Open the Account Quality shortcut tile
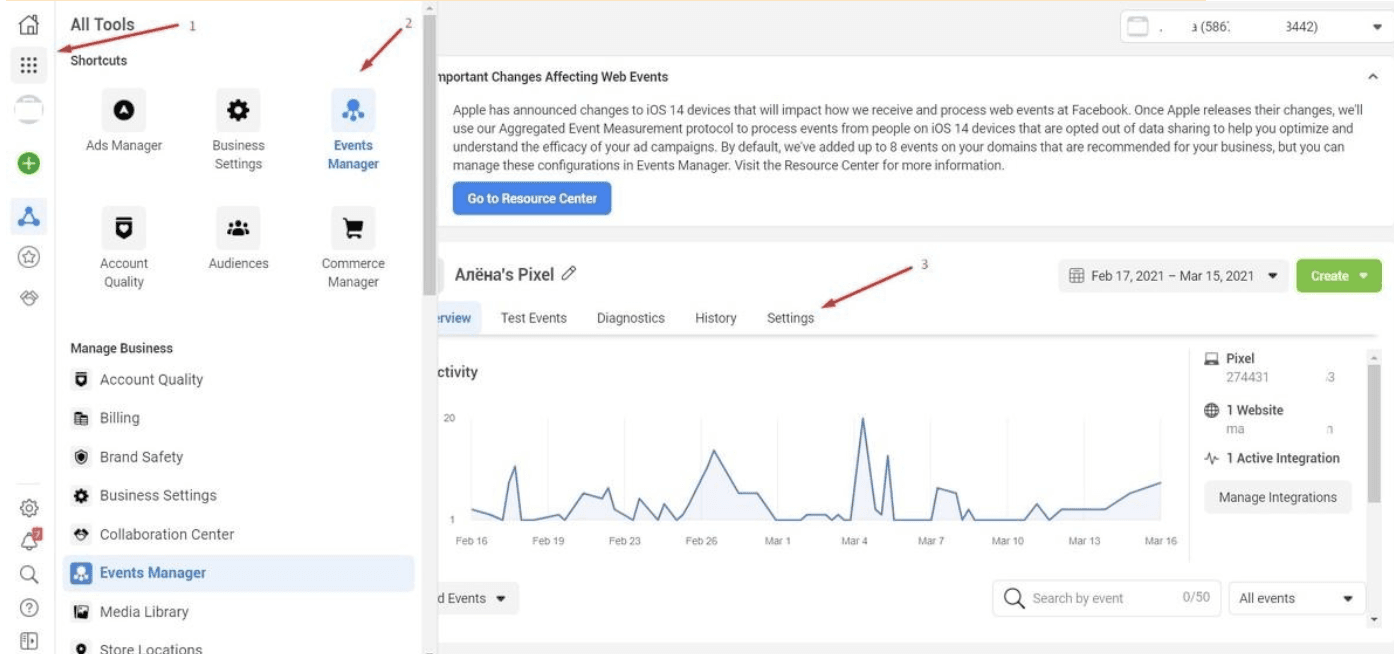This screenshot has height=654, width=1394. (x=124, y=248)
